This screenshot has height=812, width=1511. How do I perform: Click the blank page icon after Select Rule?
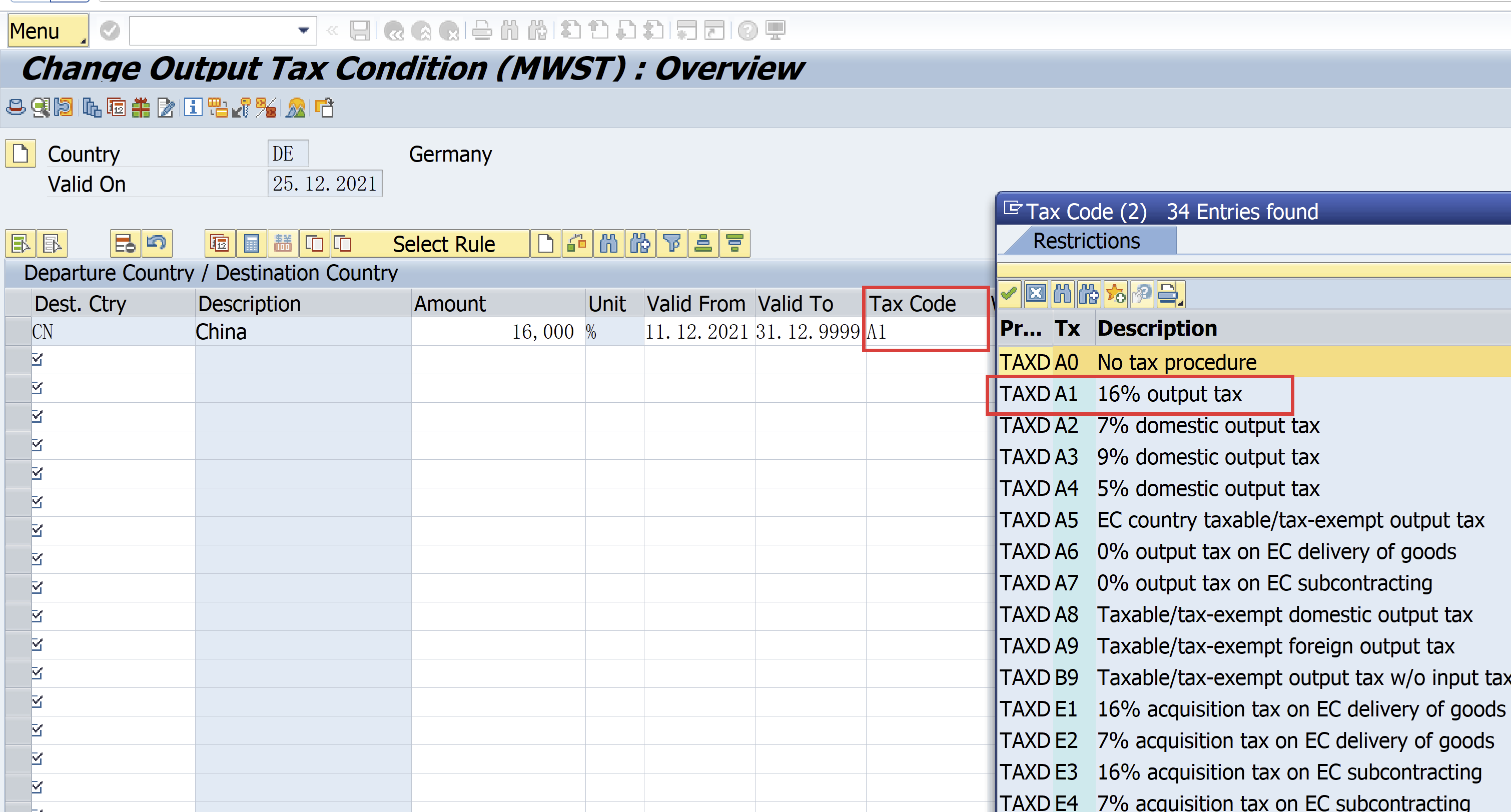(x=545, y=244)
